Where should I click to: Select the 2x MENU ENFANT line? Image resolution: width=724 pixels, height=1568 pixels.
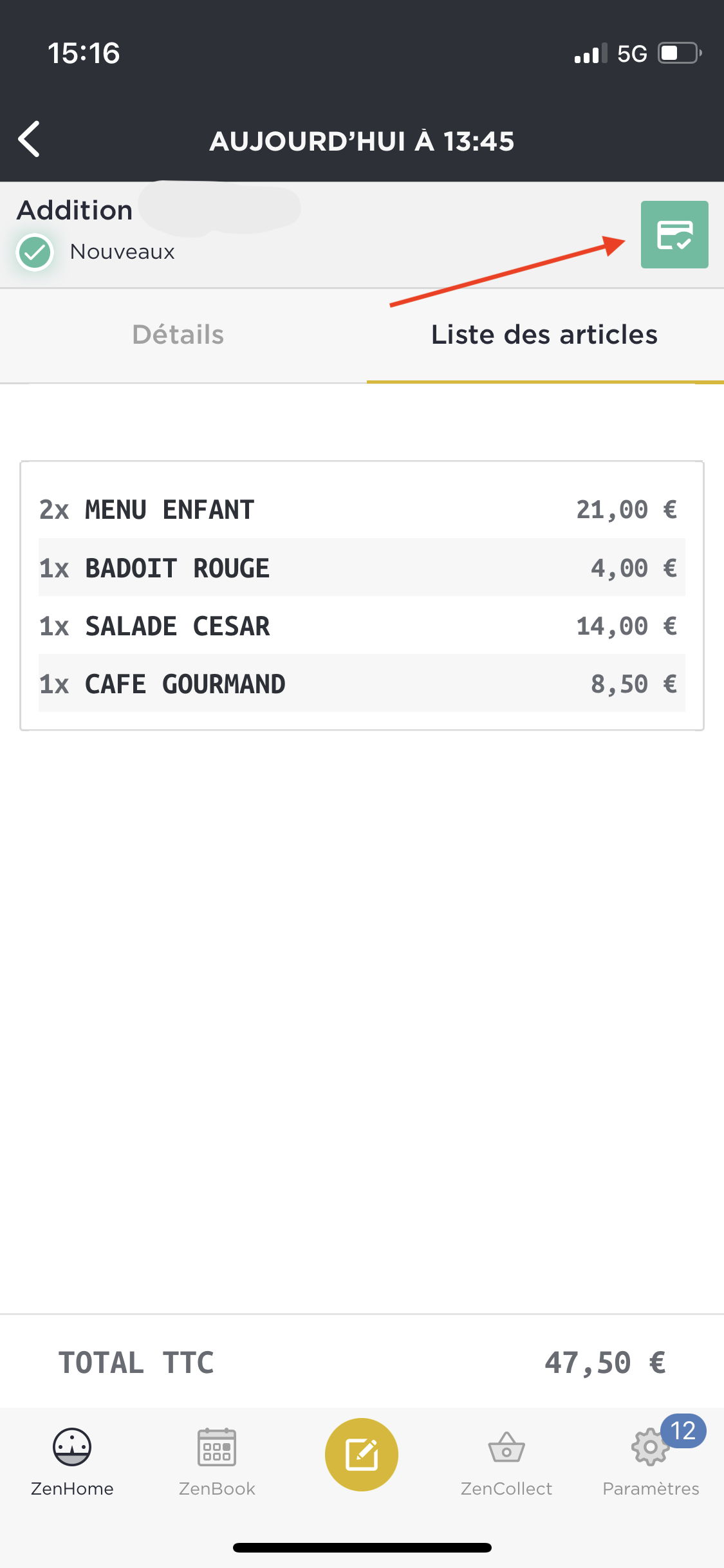tap(362, 510)
